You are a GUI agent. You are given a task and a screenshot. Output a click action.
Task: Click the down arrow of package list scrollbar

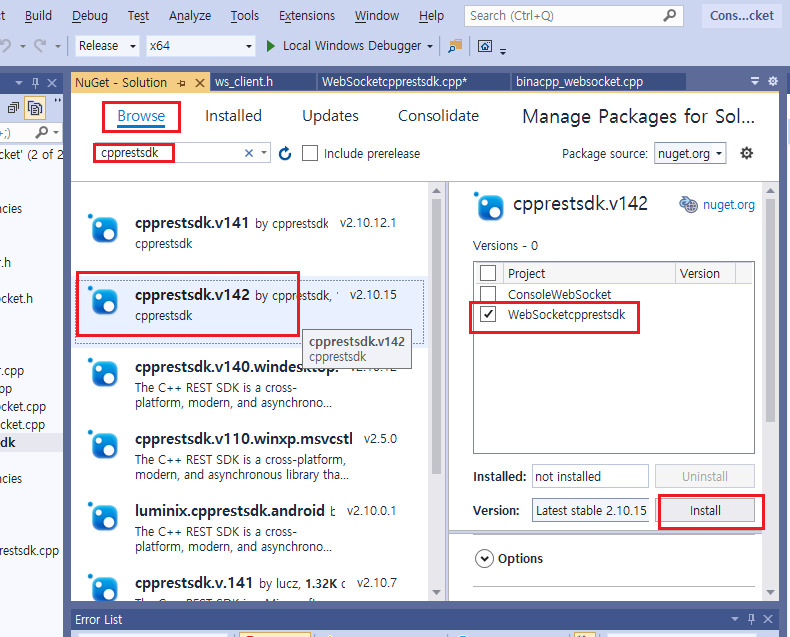pos(436,593)
